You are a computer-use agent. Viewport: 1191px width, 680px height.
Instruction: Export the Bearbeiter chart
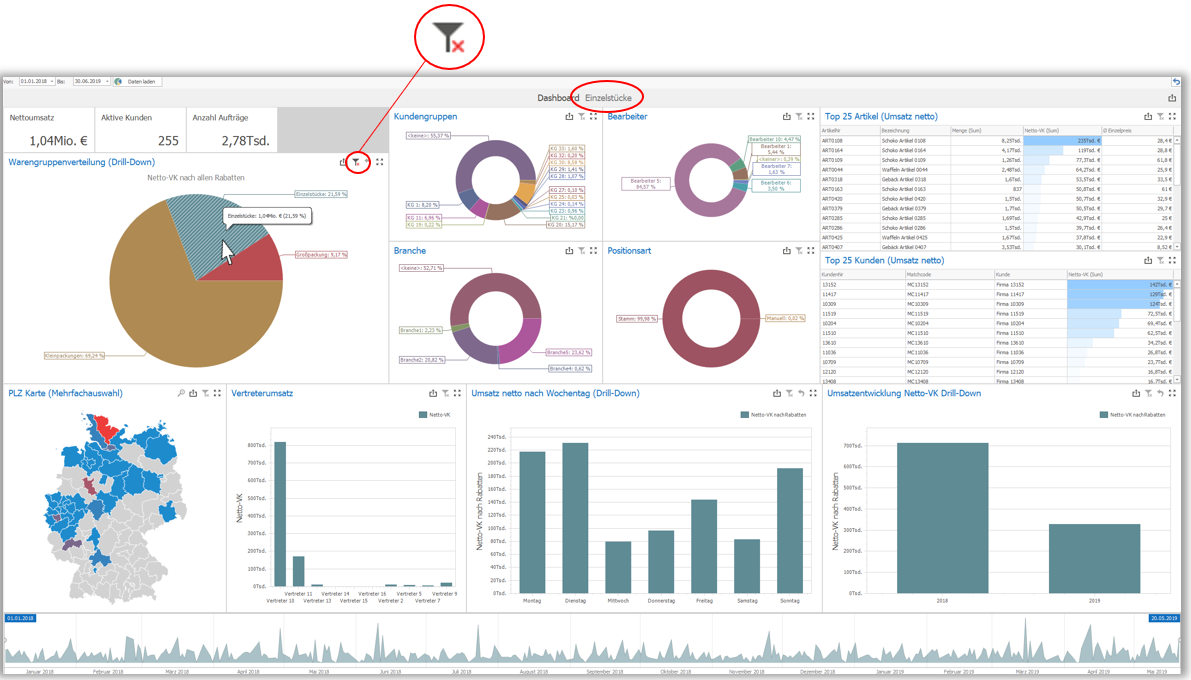(x=786, y=116)
